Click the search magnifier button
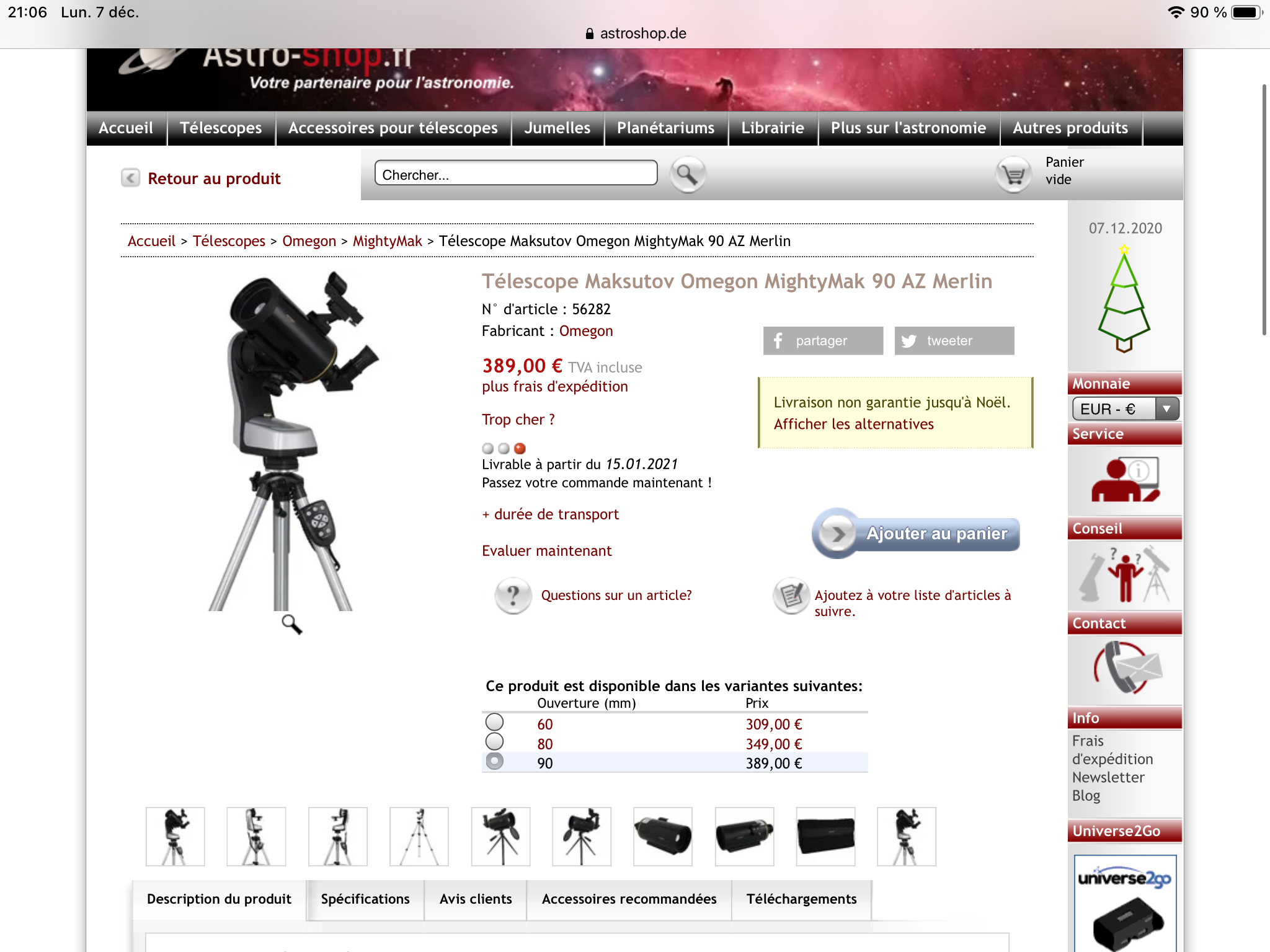The image size is (1270, 952). pos(687,174)
